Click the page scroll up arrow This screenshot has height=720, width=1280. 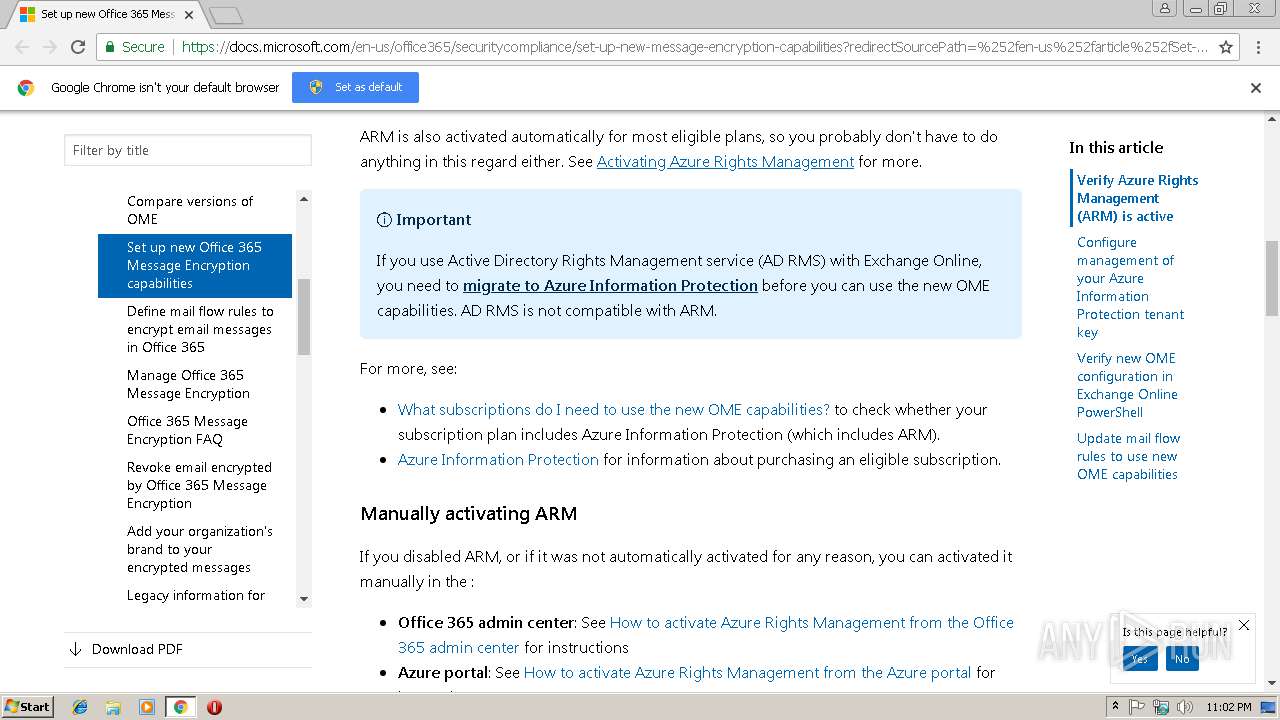(1272, 120)
